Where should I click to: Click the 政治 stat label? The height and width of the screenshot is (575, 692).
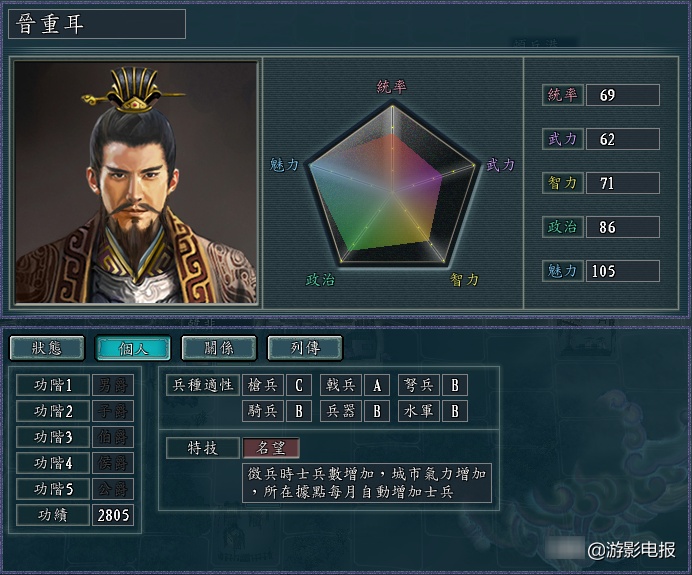(563, 227)
